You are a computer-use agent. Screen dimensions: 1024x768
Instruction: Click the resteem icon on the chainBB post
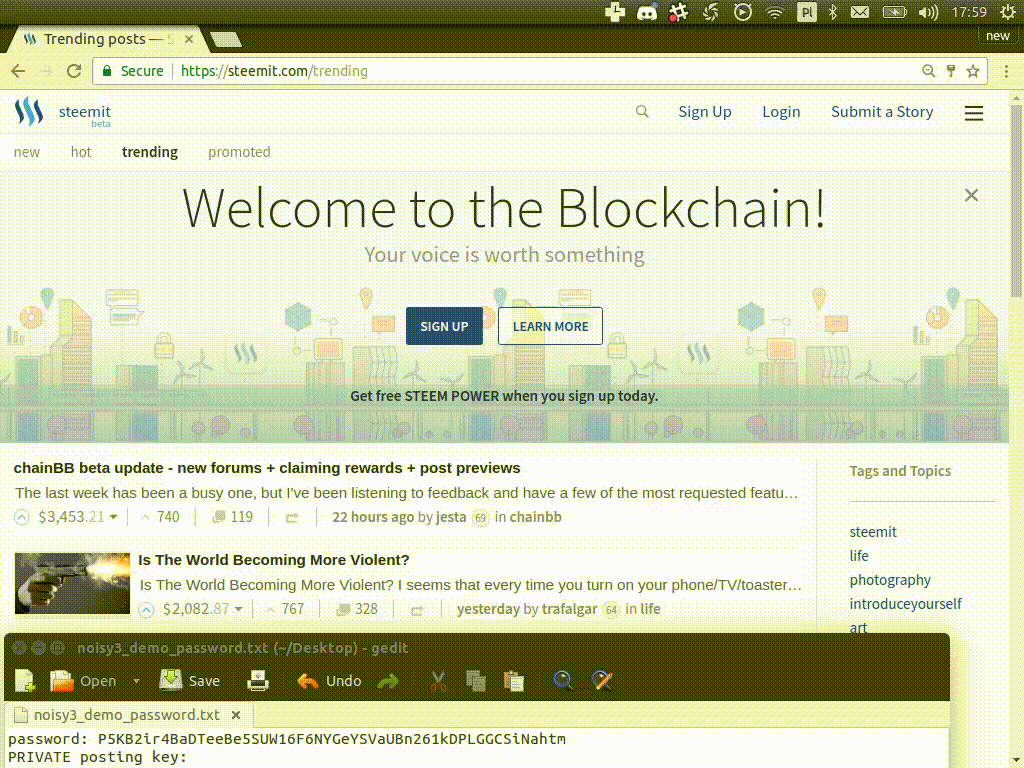tap(292, 517)
